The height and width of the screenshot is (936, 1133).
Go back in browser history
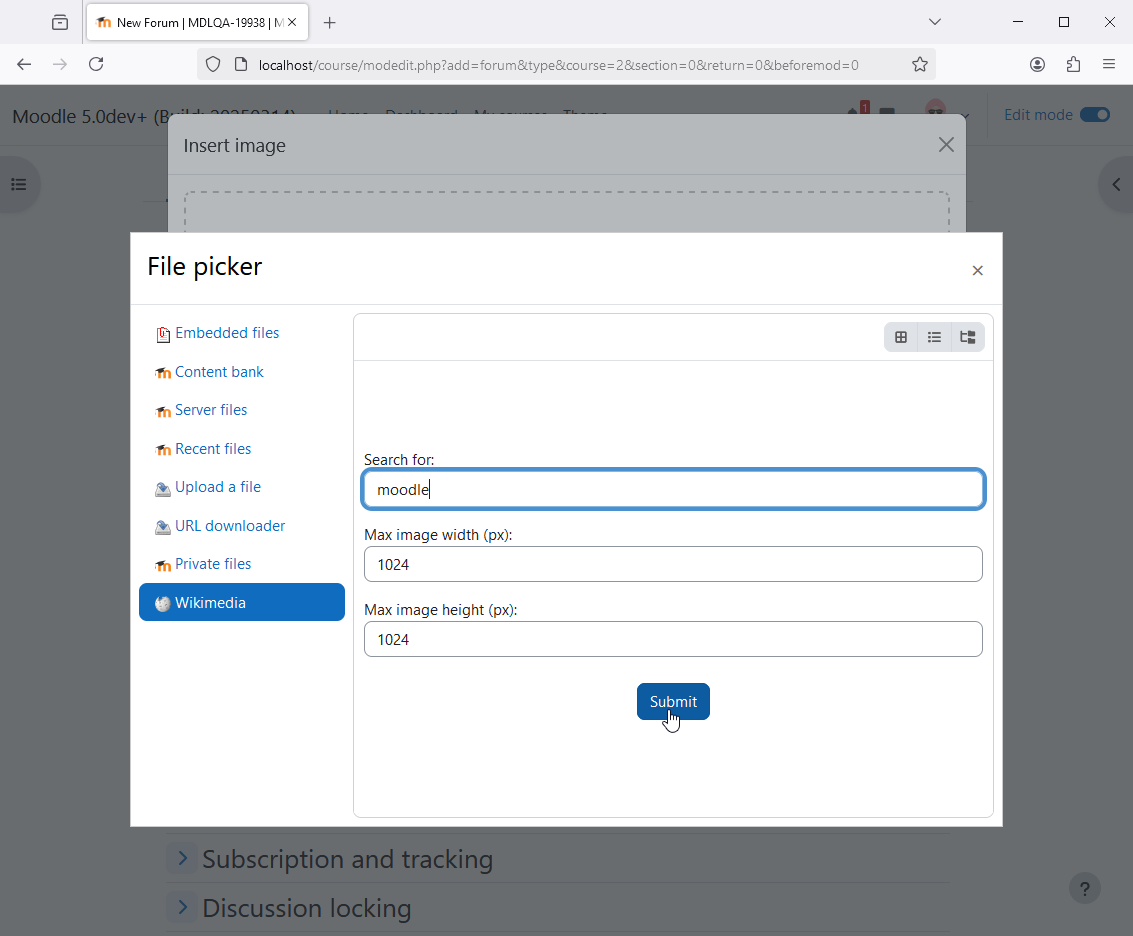coord(24,64)
